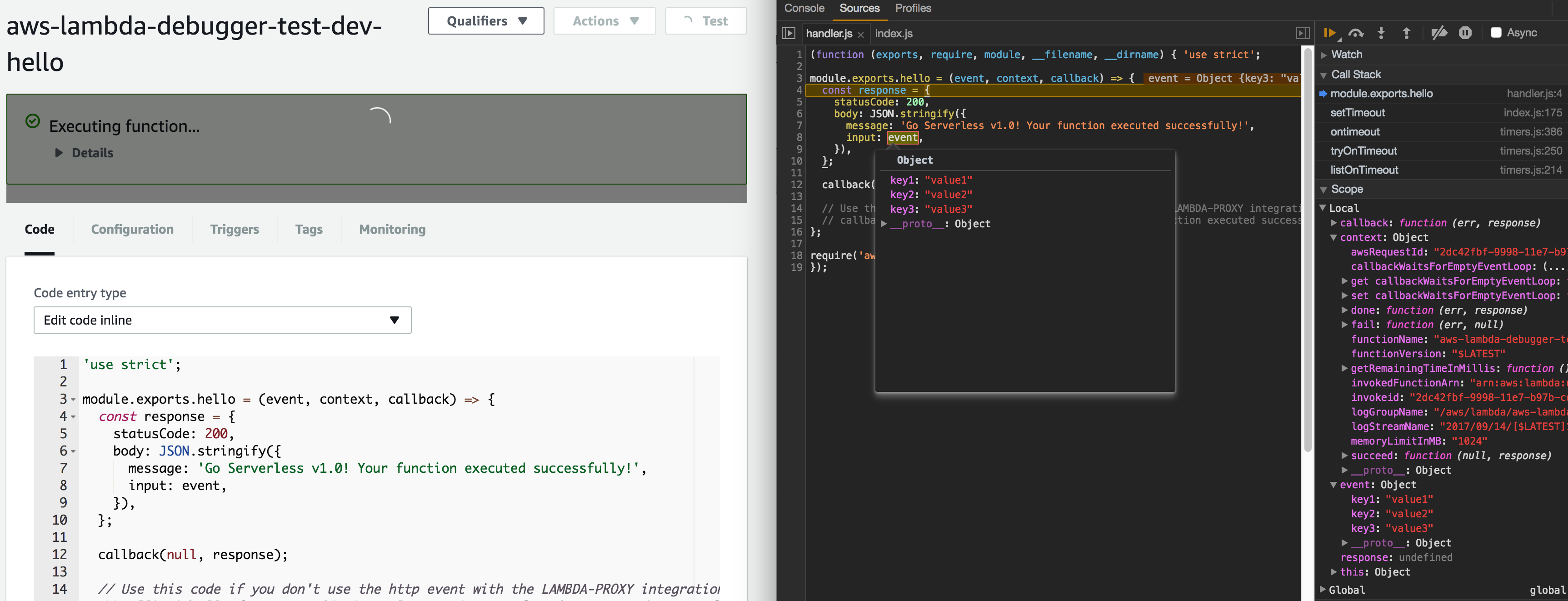The image size is (1568, 601).
Task: Select the Monitoring tab in Lambda
Action: 392,229
